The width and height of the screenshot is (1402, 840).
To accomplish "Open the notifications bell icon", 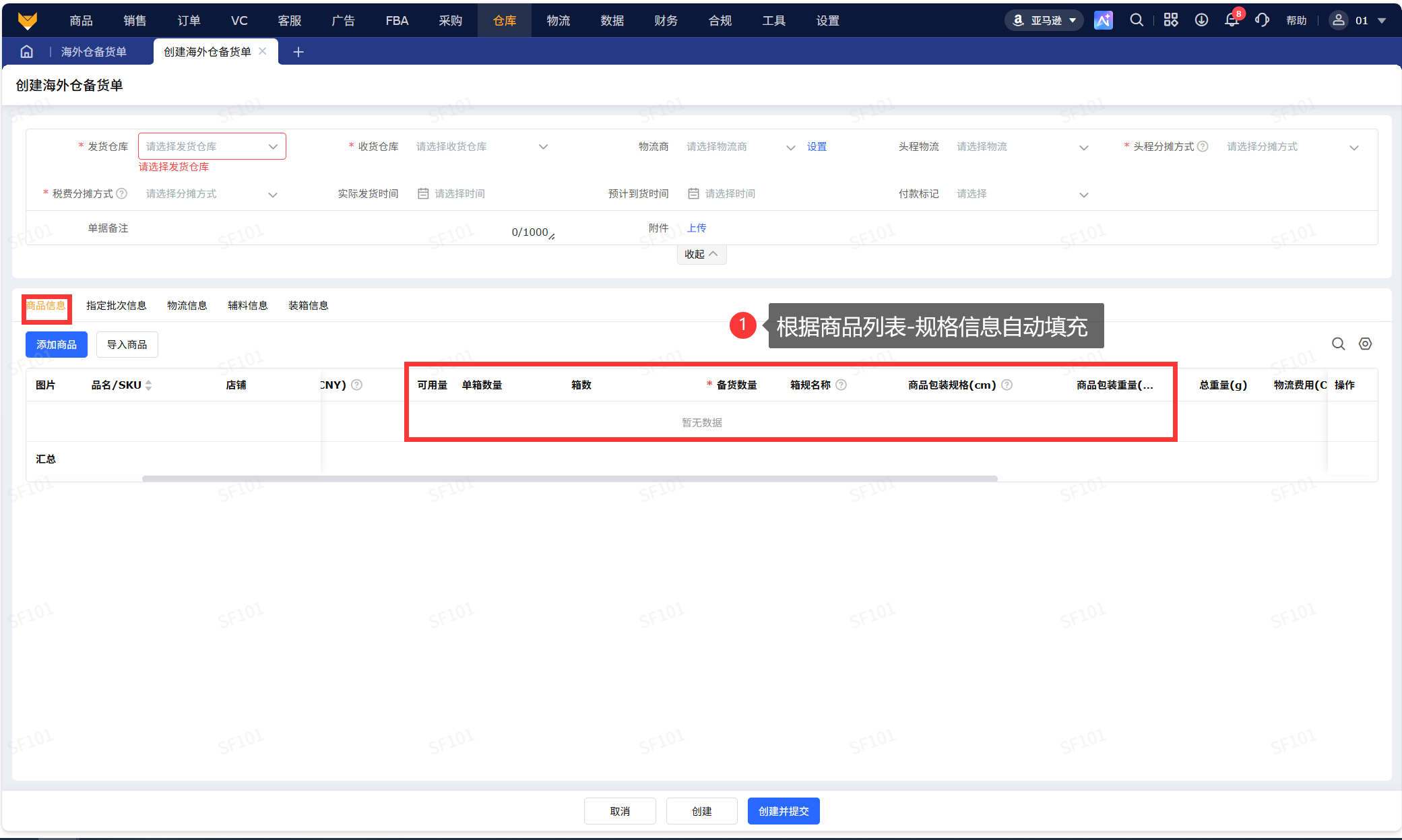I will [x=1232, y=20].
